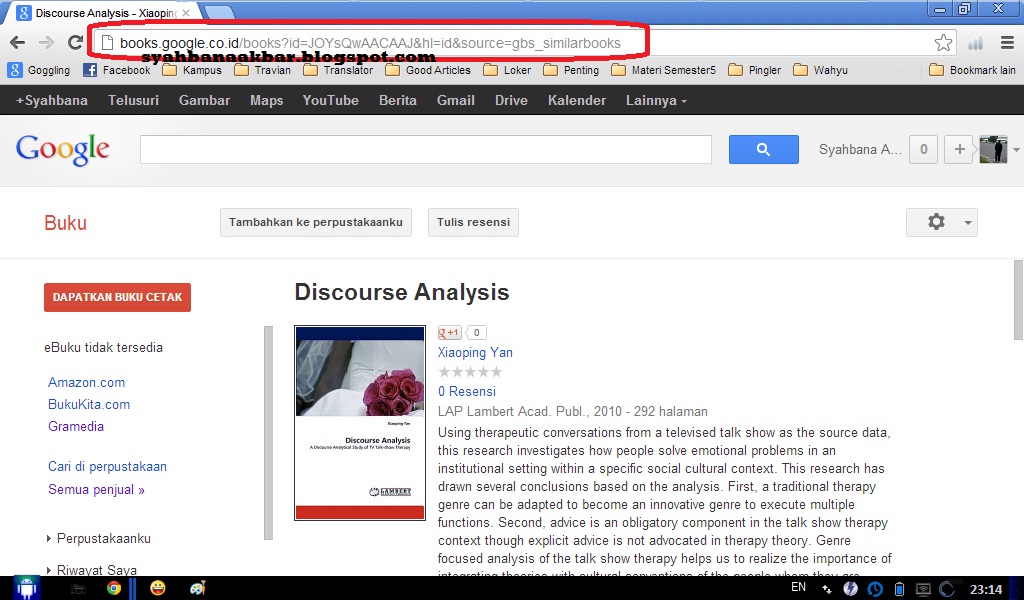Click the Google +1 button
The width and height of the screenshot is (1024, 600).
(x=449, y=333)
